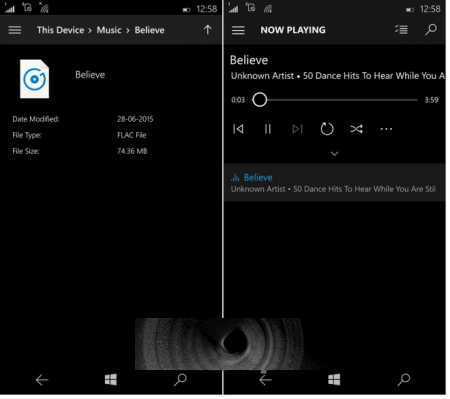450x399 pixels.
Task: Click the Unknown Artist album line in player
Action: (338, 76)
